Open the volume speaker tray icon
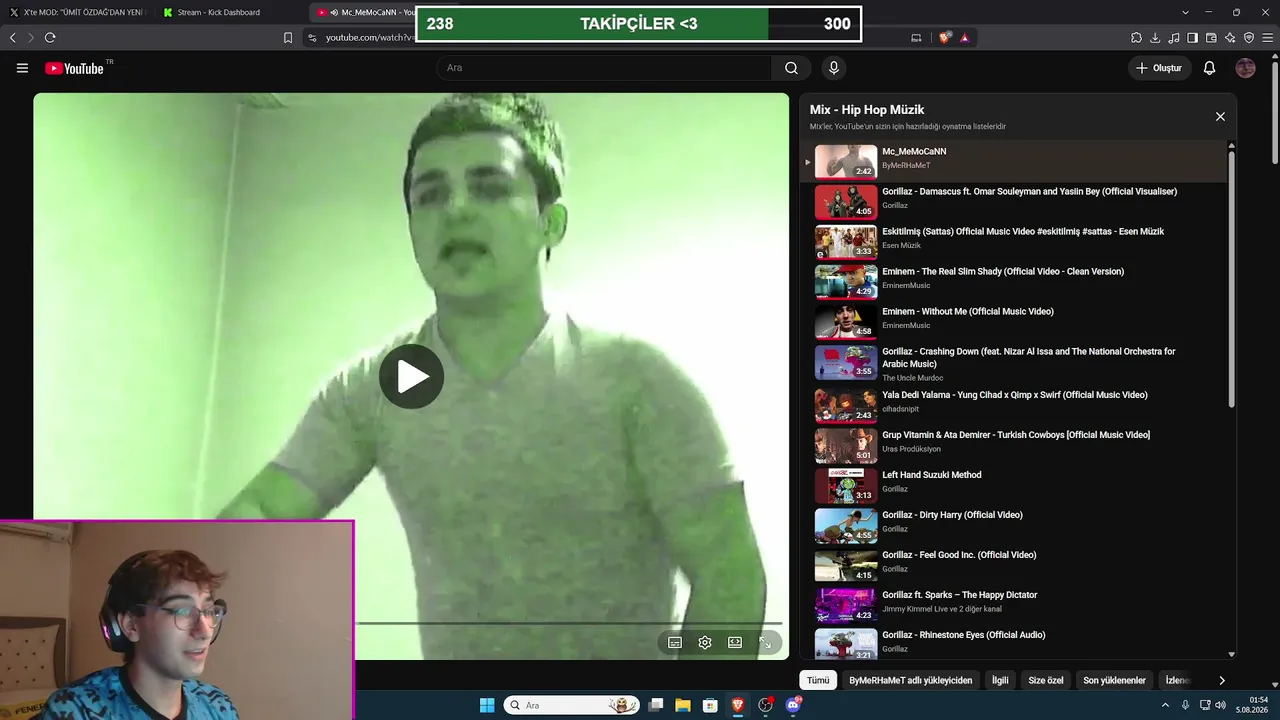This screenshot has width=1280, height=720. click(x=1220, y=705)
